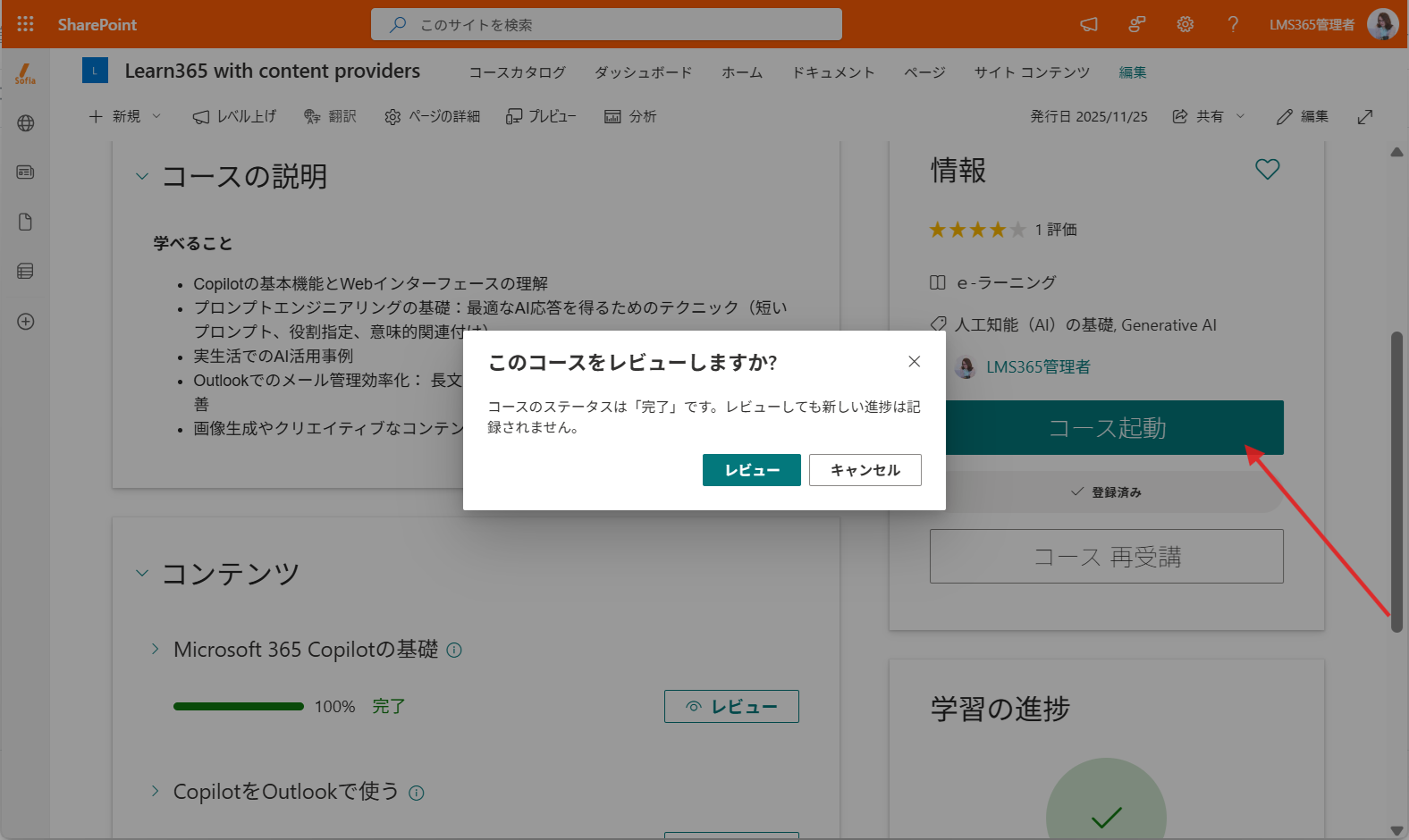Open the LMS365管理者 instructor link

pos(1037,367)
